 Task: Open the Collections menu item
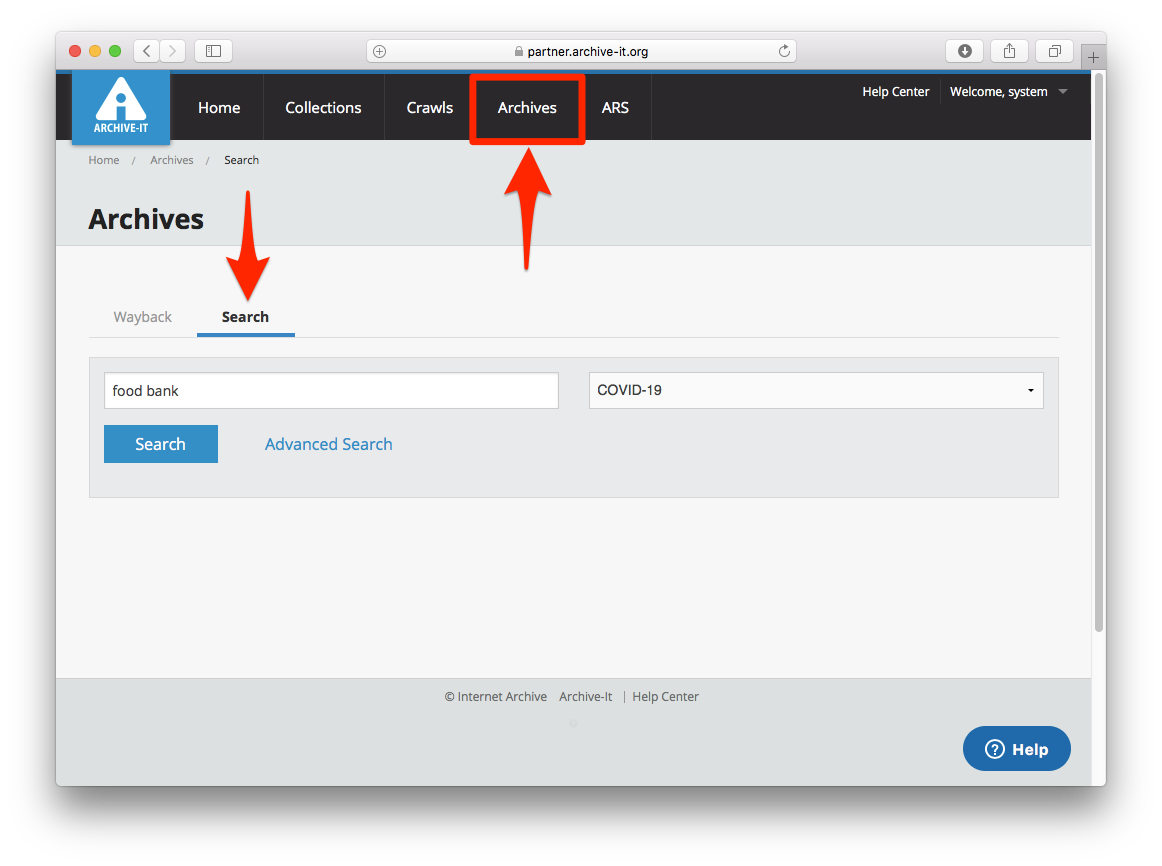point(323,108)
